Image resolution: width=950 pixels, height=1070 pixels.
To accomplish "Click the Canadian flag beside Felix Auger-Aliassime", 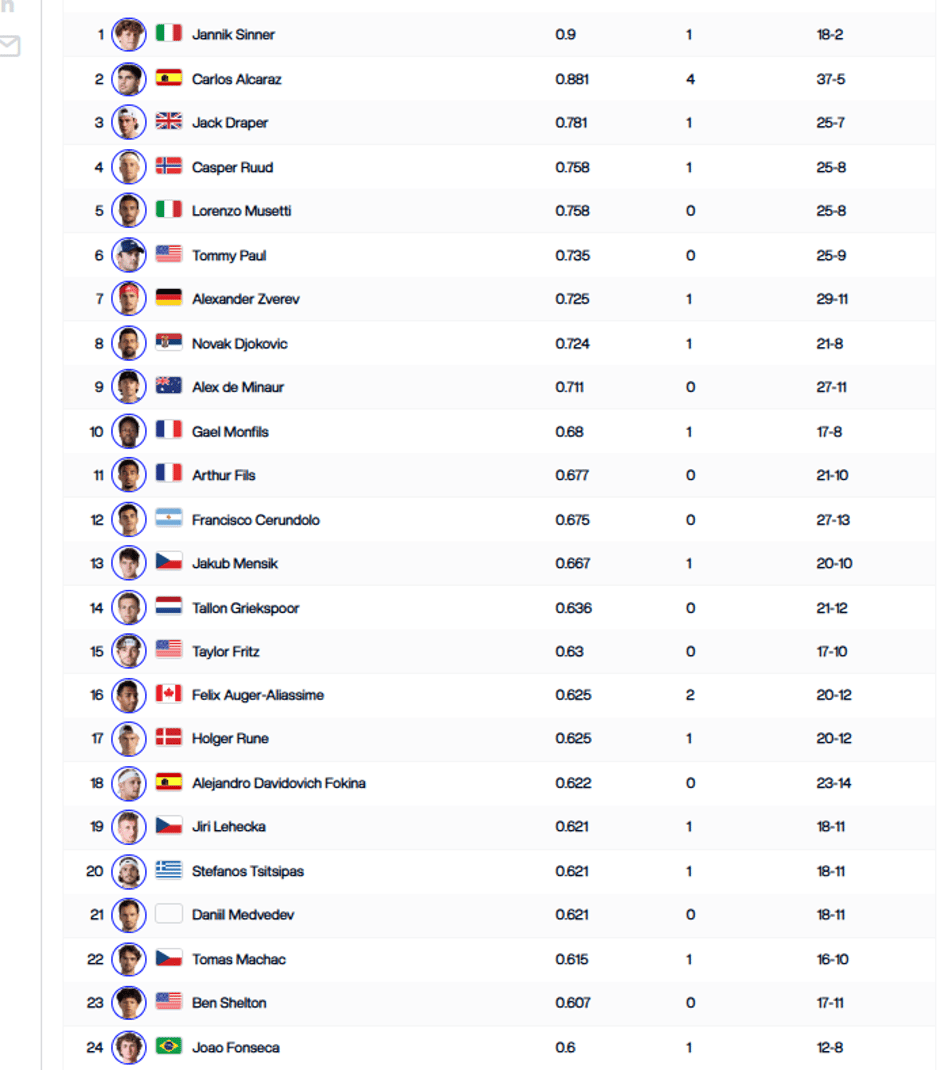I will point(169,694).
